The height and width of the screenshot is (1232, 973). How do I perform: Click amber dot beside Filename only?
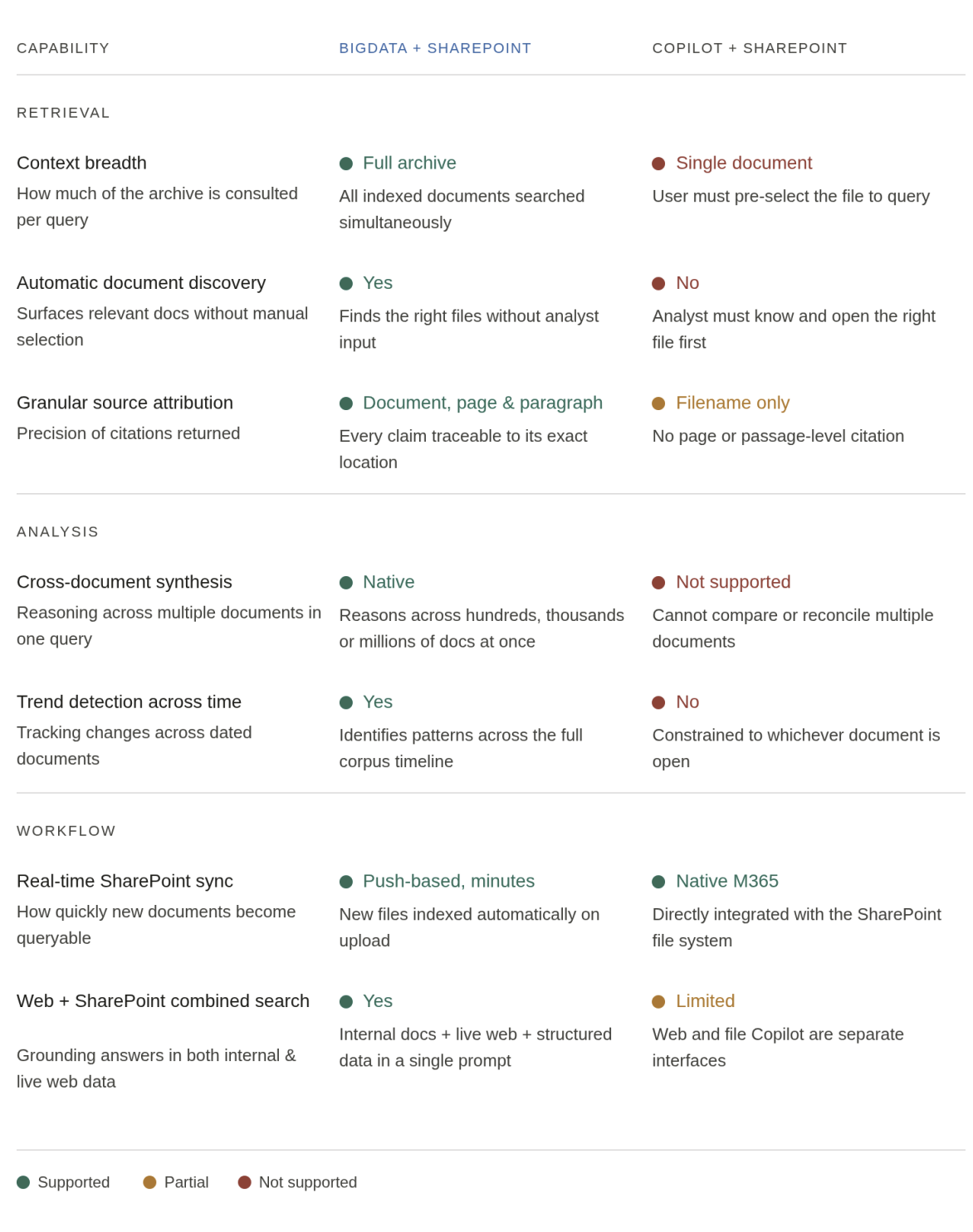(x=658, y=403)
